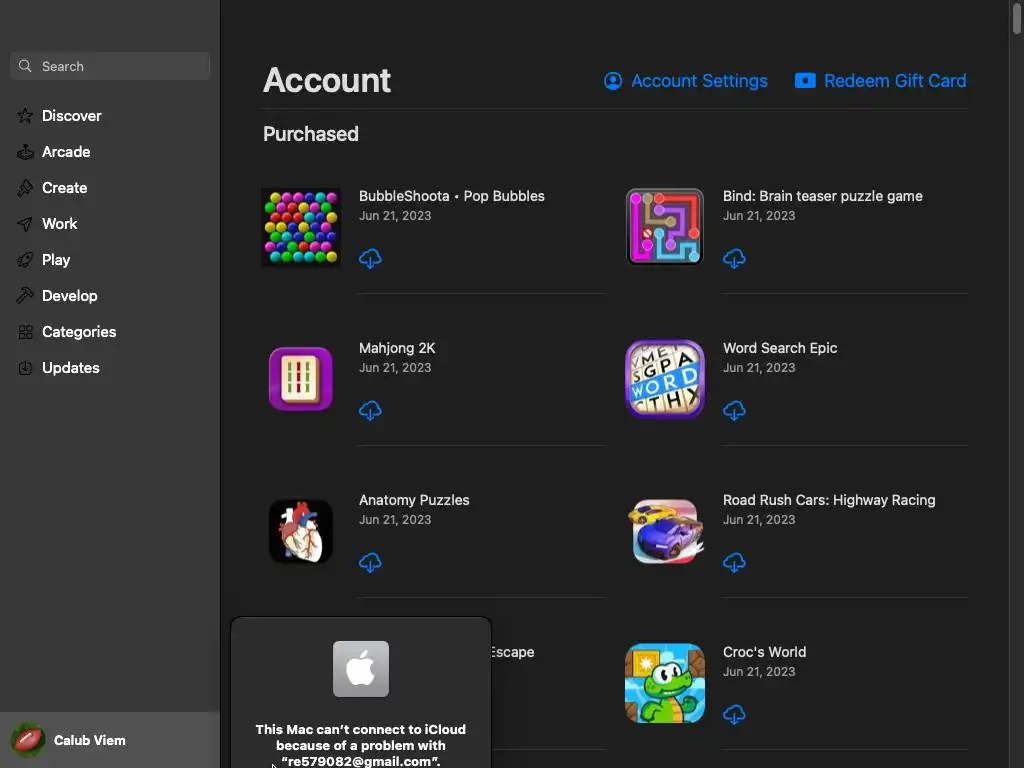Click the Develop hammer icon
This screenshot has width=1024, height=768.
(x=25, y=295)
